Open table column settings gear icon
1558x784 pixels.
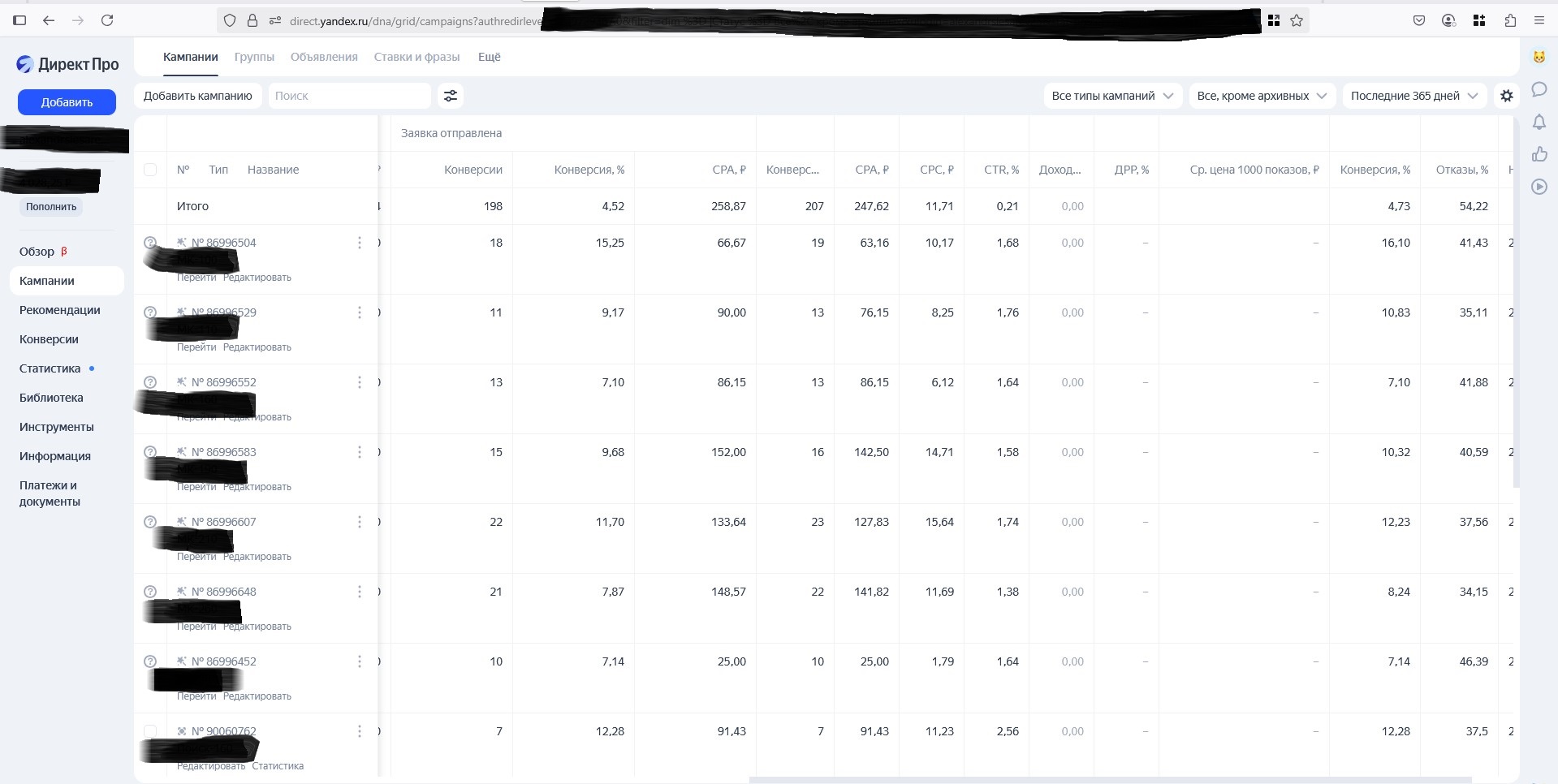click(x=1507, y=96)
